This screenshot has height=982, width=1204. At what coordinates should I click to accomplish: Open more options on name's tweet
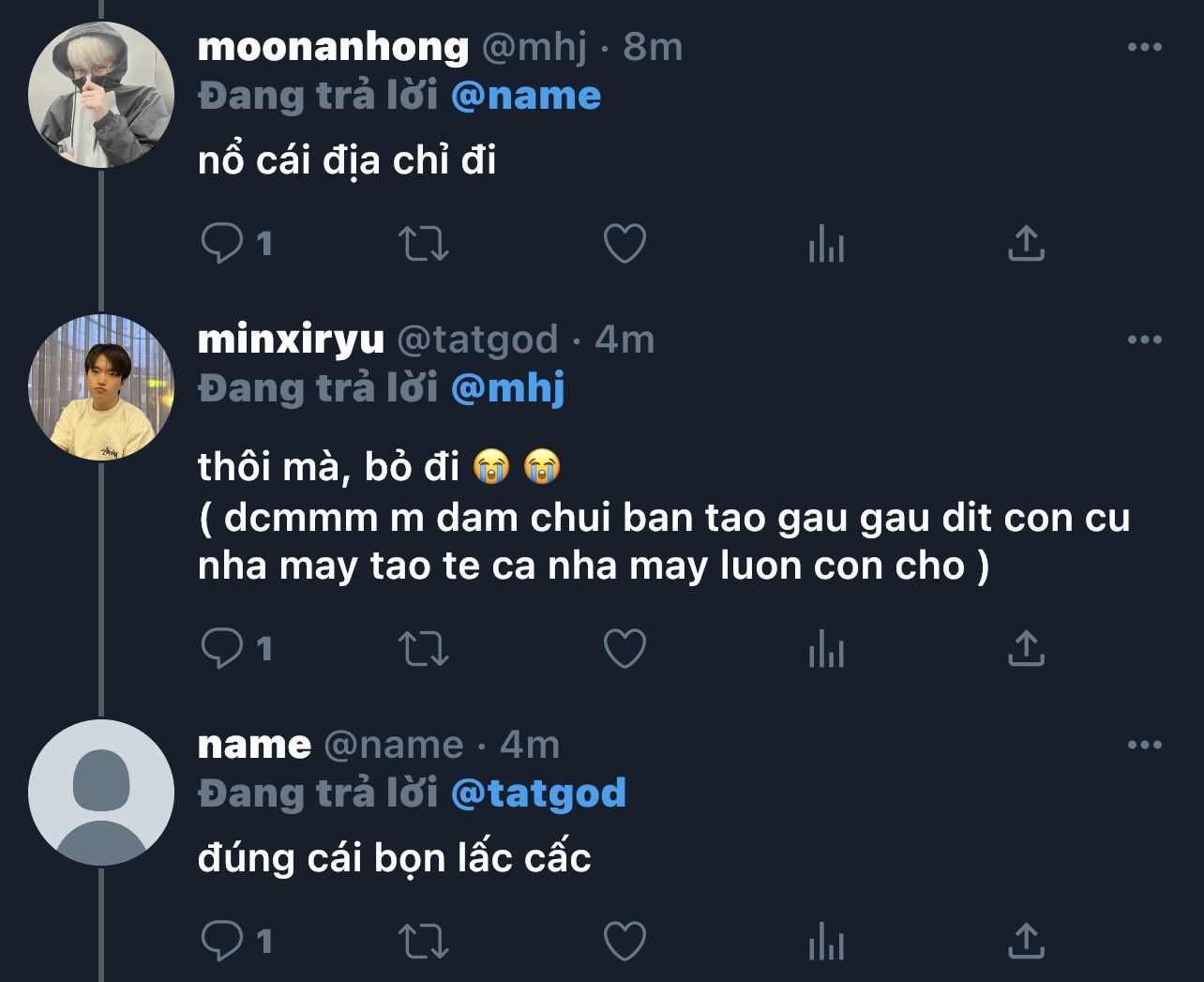[1144, 745]
